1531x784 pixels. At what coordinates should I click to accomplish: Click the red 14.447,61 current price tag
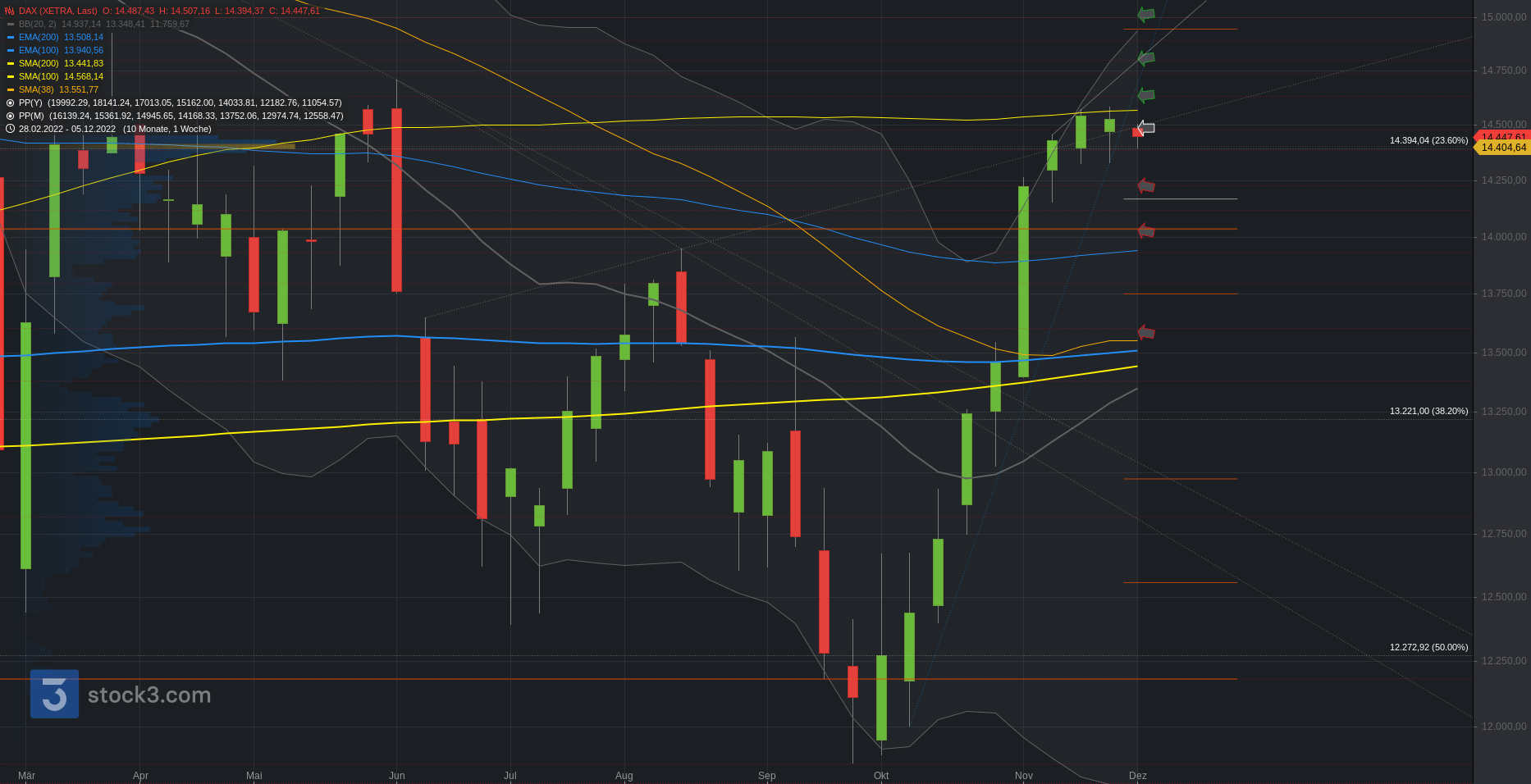tap(1503, 136)
